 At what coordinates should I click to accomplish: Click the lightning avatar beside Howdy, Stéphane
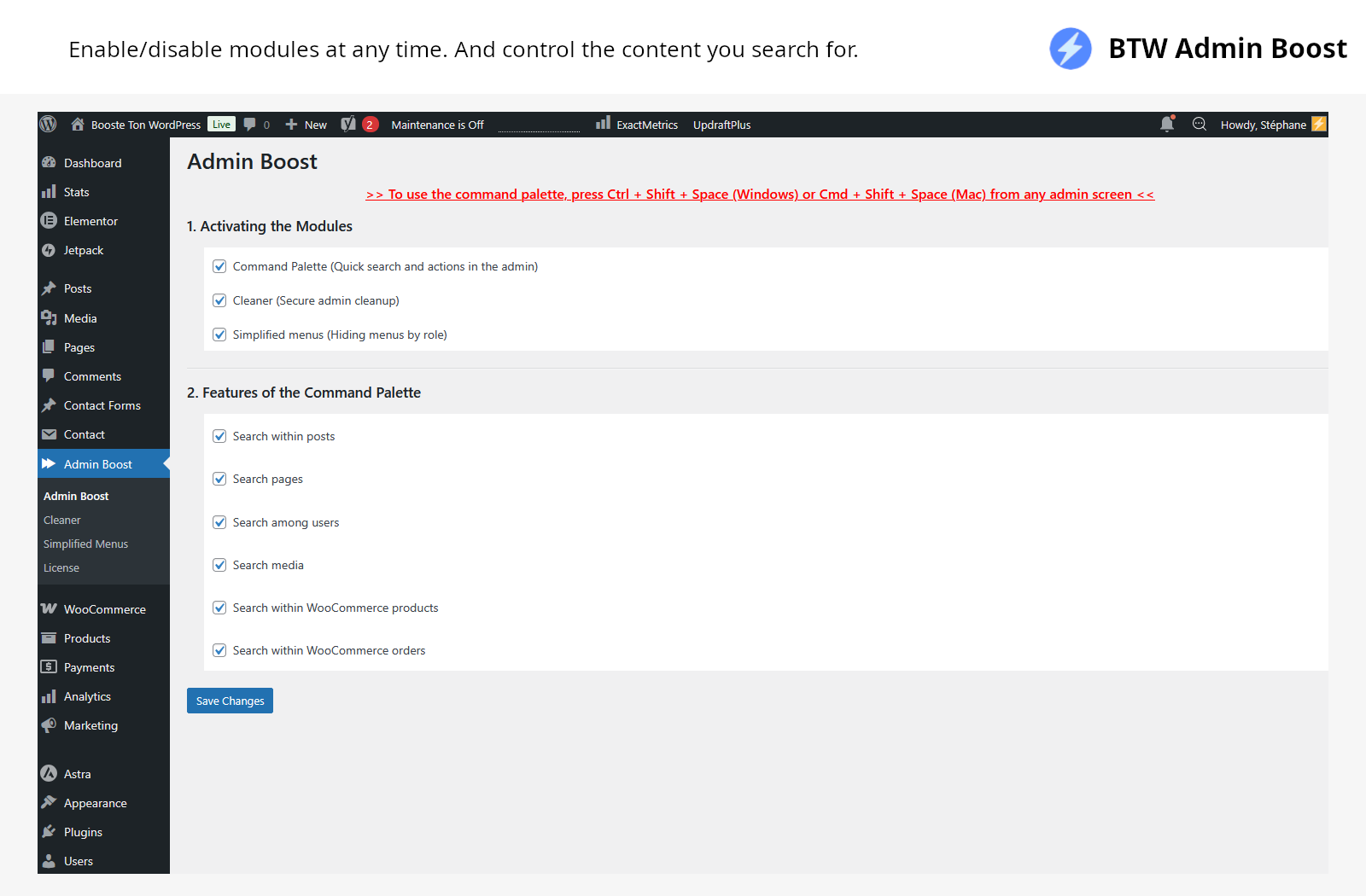[1319, 125]
